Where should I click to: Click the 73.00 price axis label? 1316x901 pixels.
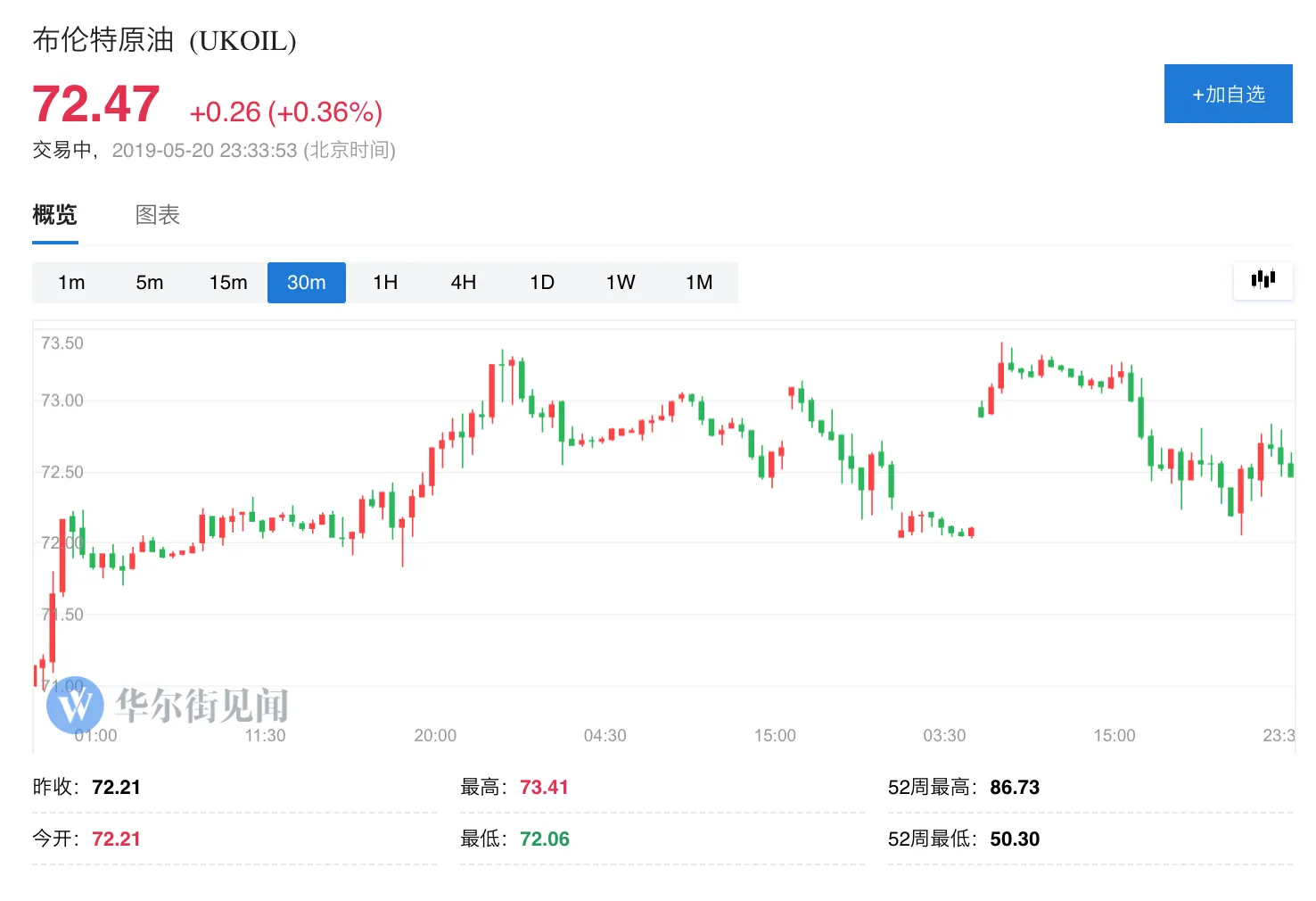click(62, 401)
